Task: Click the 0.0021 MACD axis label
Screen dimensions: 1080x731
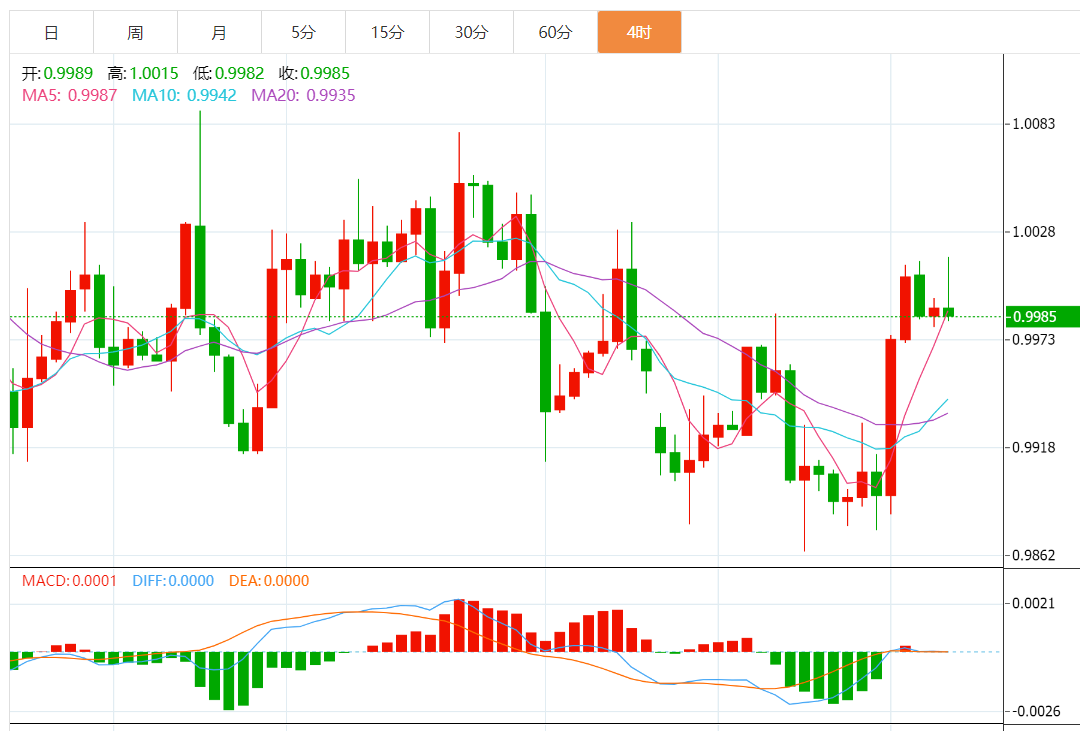Action: (x=1033, y=604)
